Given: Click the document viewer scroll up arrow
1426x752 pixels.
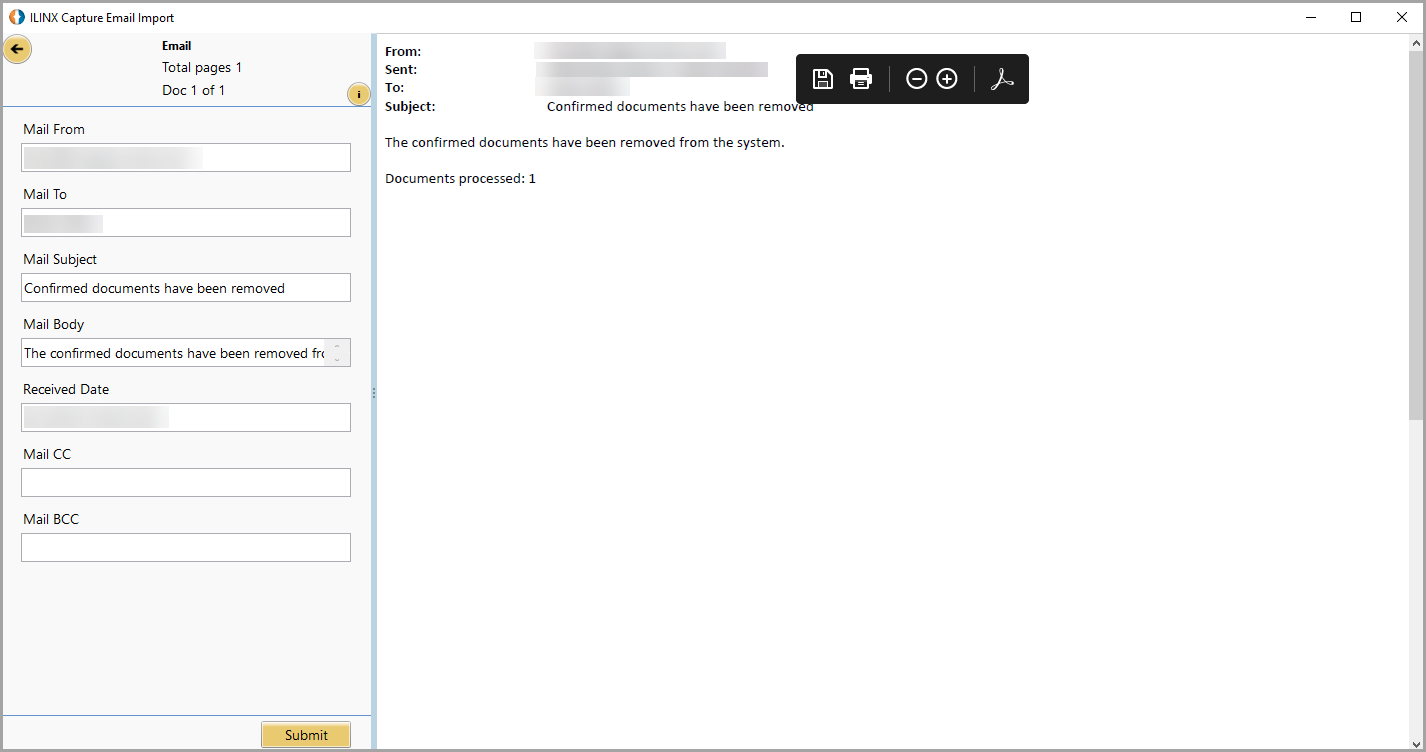Looking at the screenshot, I should (1416, 44).
